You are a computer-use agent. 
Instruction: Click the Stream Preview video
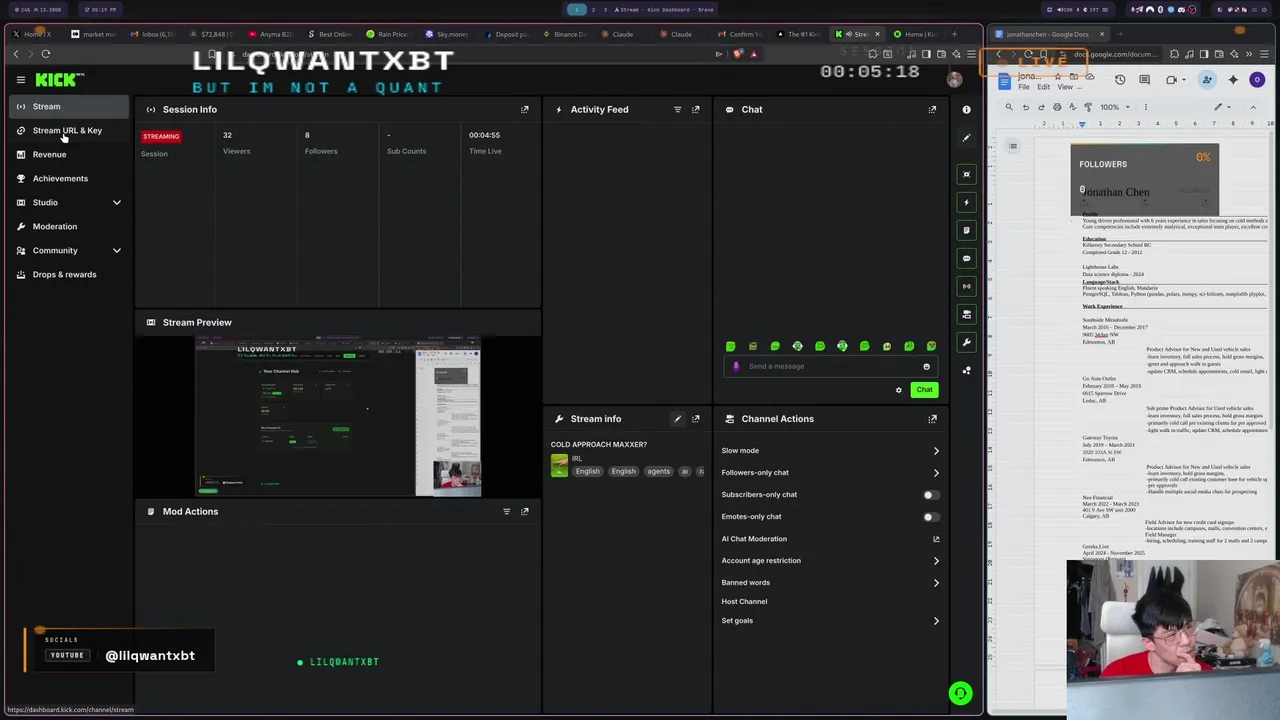[338, 416]
